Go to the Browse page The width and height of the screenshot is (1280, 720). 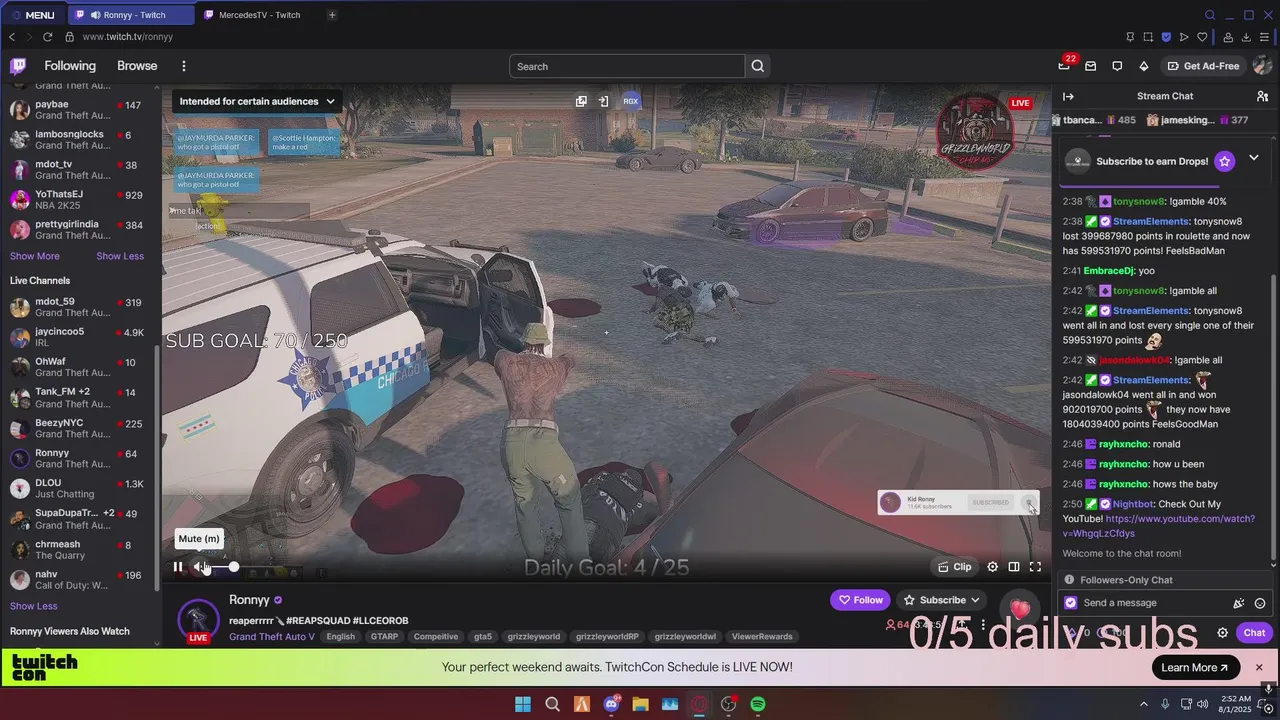(x=137, y=66)
